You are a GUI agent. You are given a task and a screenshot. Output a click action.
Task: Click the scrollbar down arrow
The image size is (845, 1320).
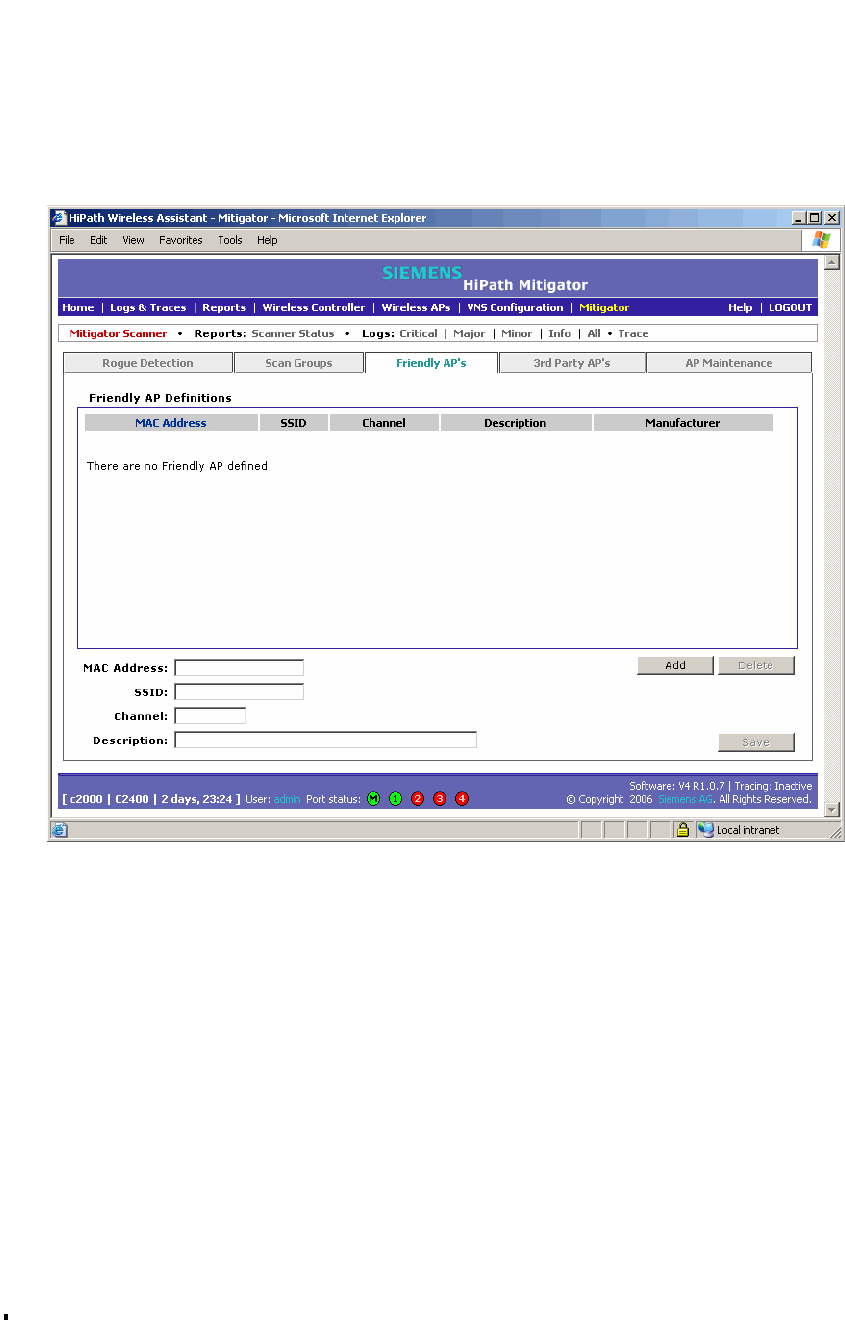point(831,808)
